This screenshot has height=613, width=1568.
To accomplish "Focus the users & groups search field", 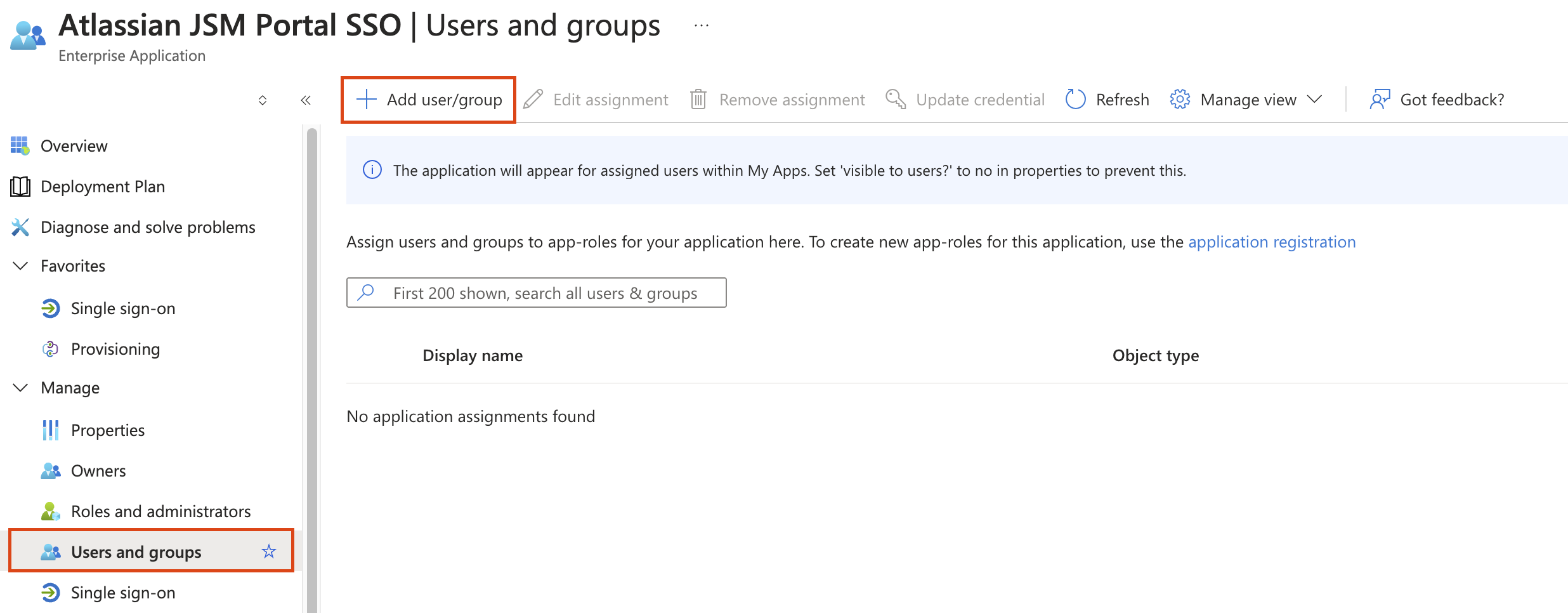I will (x=537, y=293).
